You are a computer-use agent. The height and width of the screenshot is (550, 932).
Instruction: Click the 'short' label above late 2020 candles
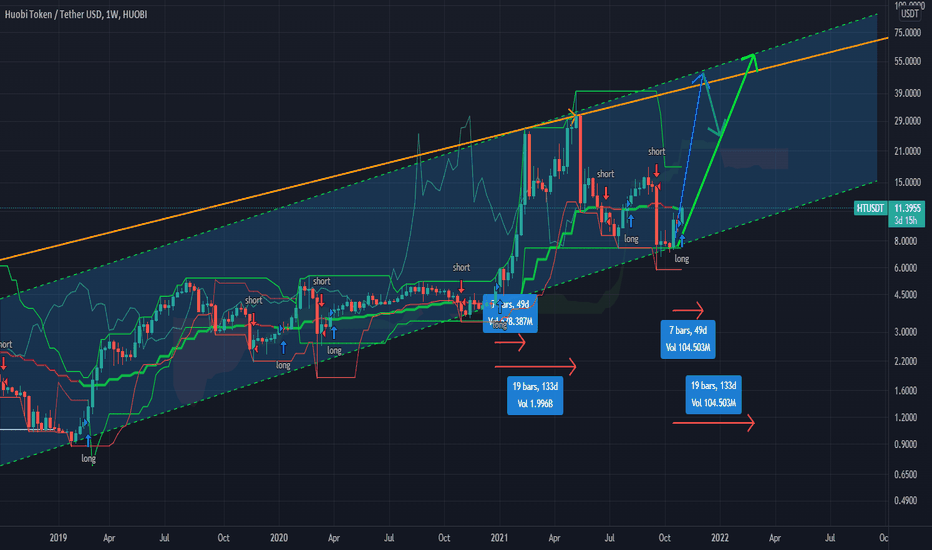[461, 268]
